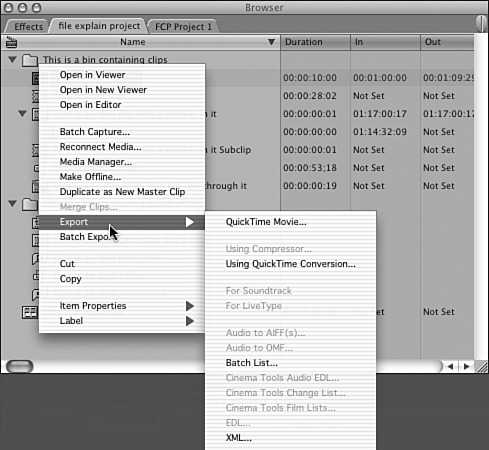Click the duration value 00:00:10:00

coord(310,78)
